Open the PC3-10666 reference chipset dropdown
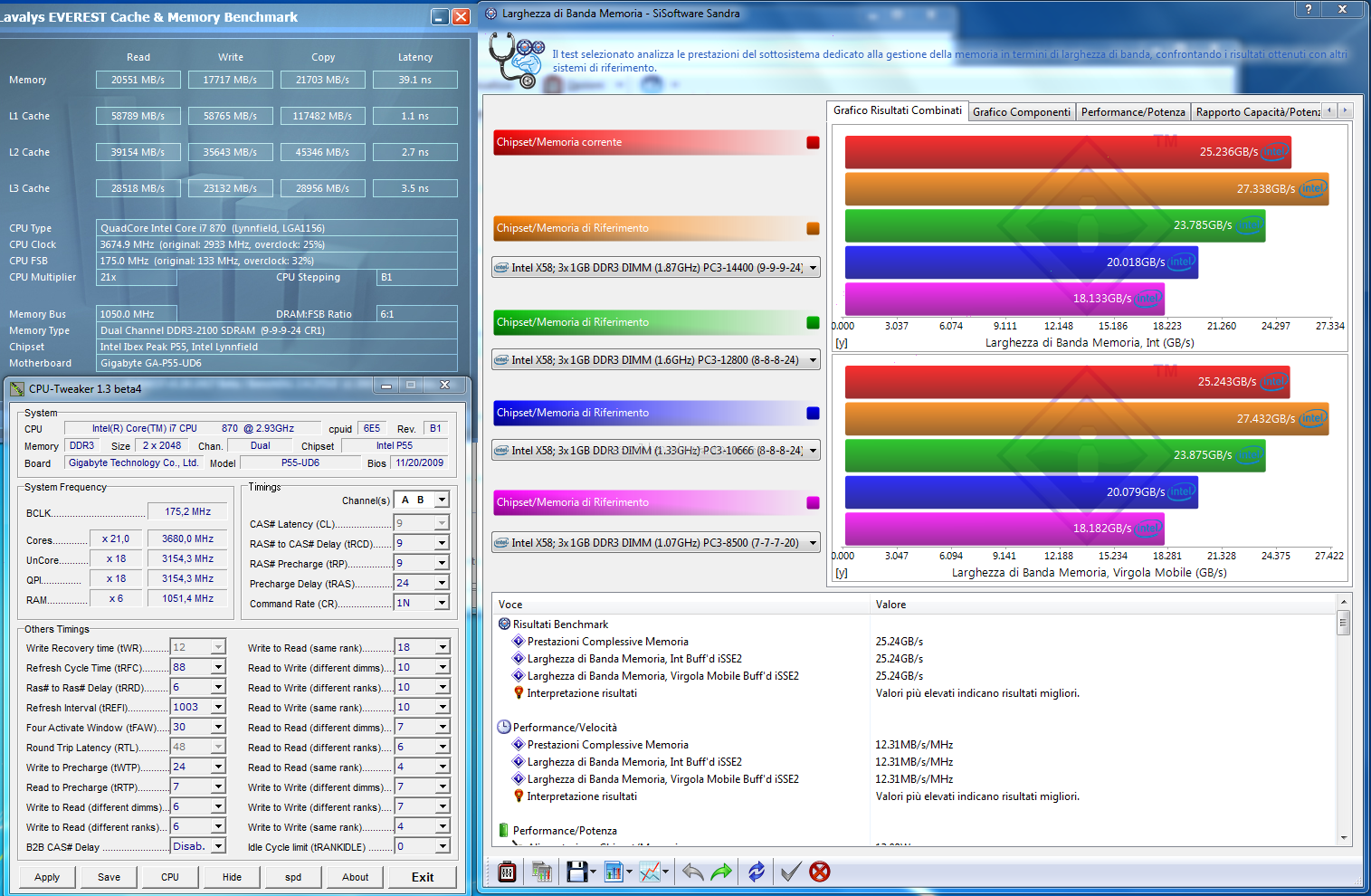The height and width of the screenshot is (896, 1371). pos(656,451)
